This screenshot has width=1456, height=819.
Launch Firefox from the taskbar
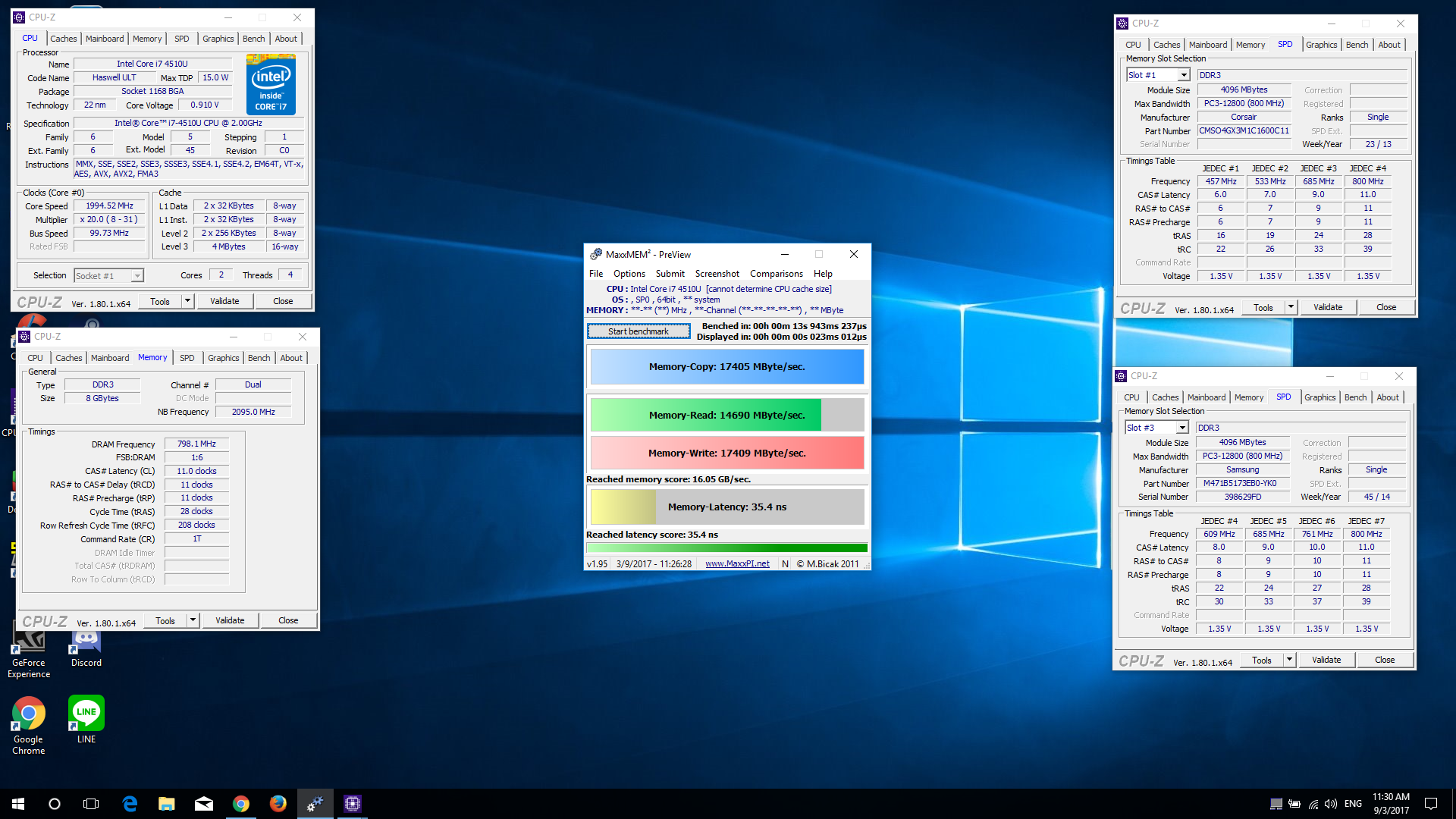278,804
